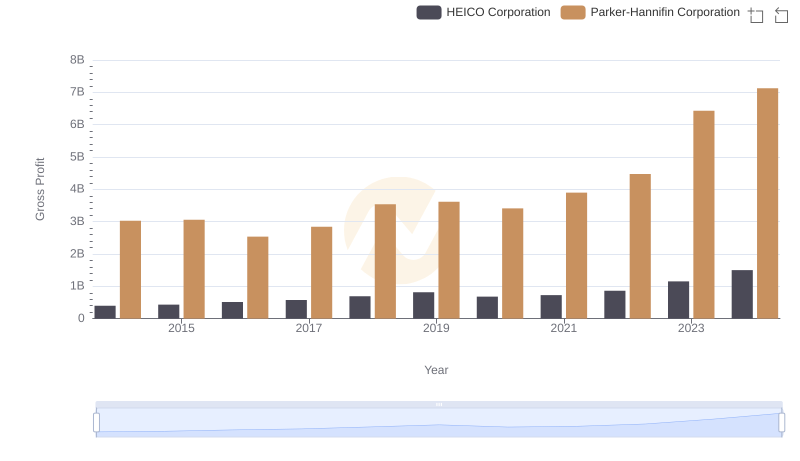Select the 2024 HEICO bar

tap(742, 294)
